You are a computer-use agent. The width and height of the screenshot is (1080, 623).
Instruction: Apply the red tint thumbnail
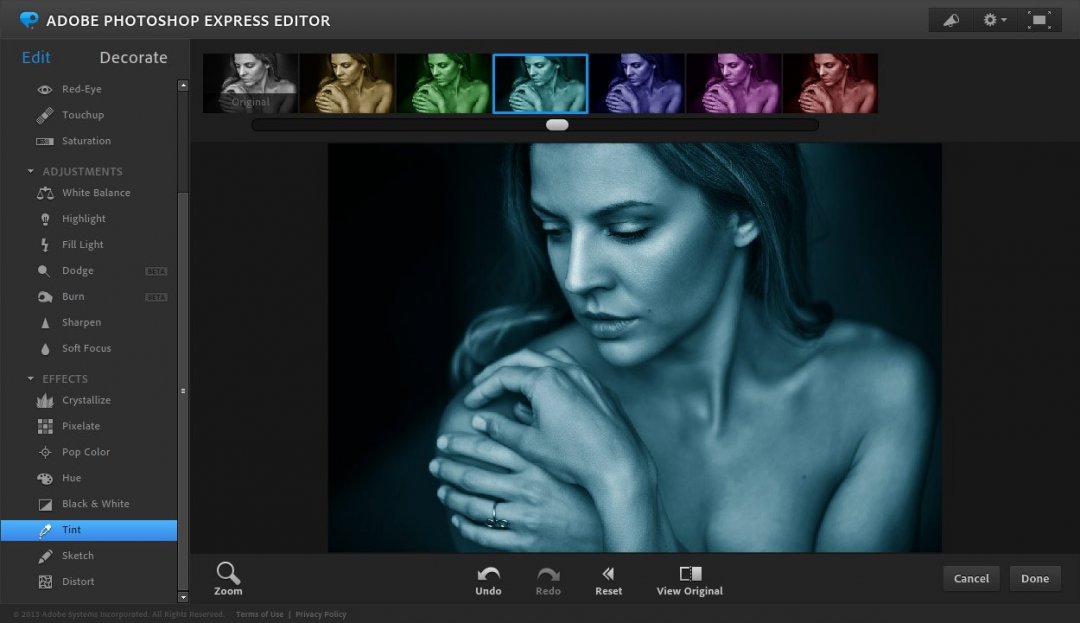830,83
